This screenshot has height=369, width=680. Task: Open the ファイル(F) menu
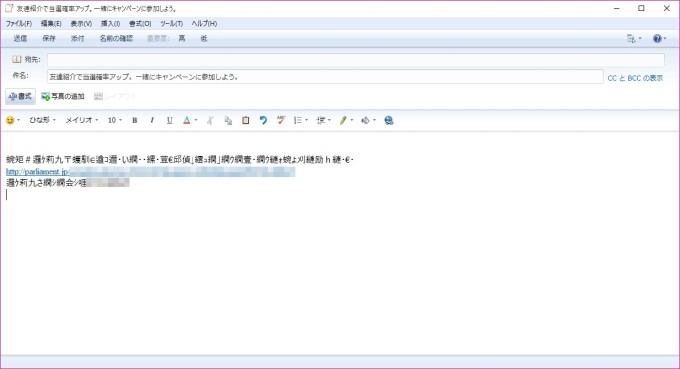(x=19, y=23)
